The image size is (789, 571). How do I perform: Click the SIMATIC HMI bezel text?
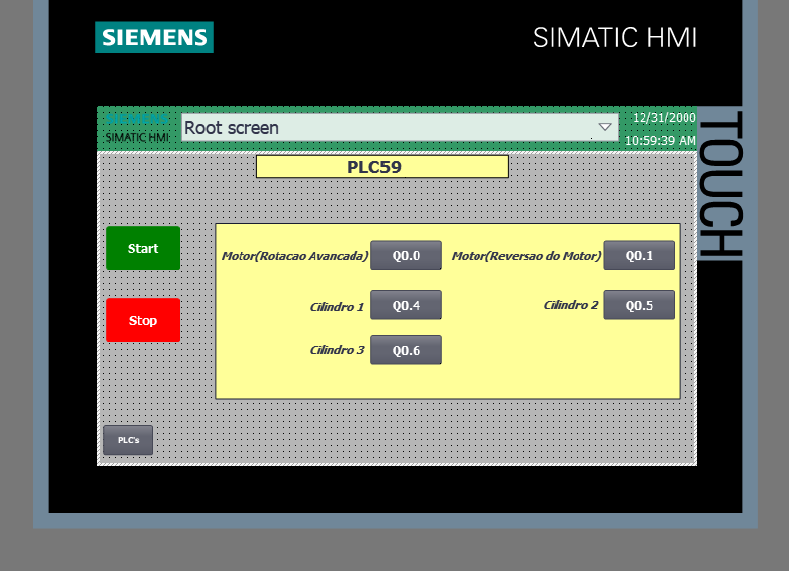click(615, 38)
